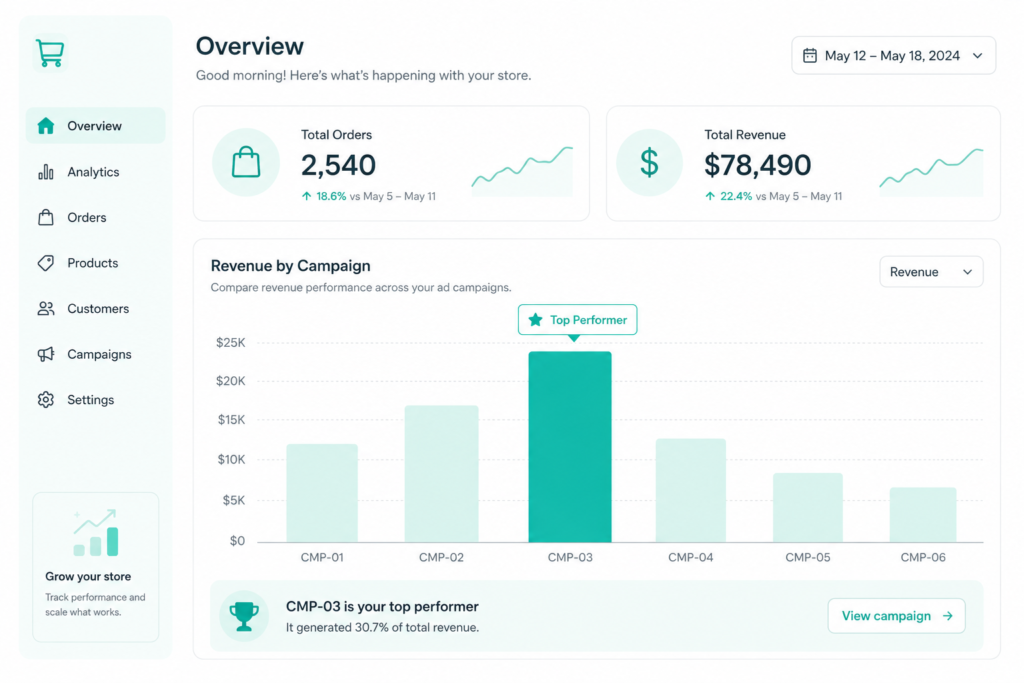
Task: Select Campaigns in the sidebar
Action: (x=95, y=354)
